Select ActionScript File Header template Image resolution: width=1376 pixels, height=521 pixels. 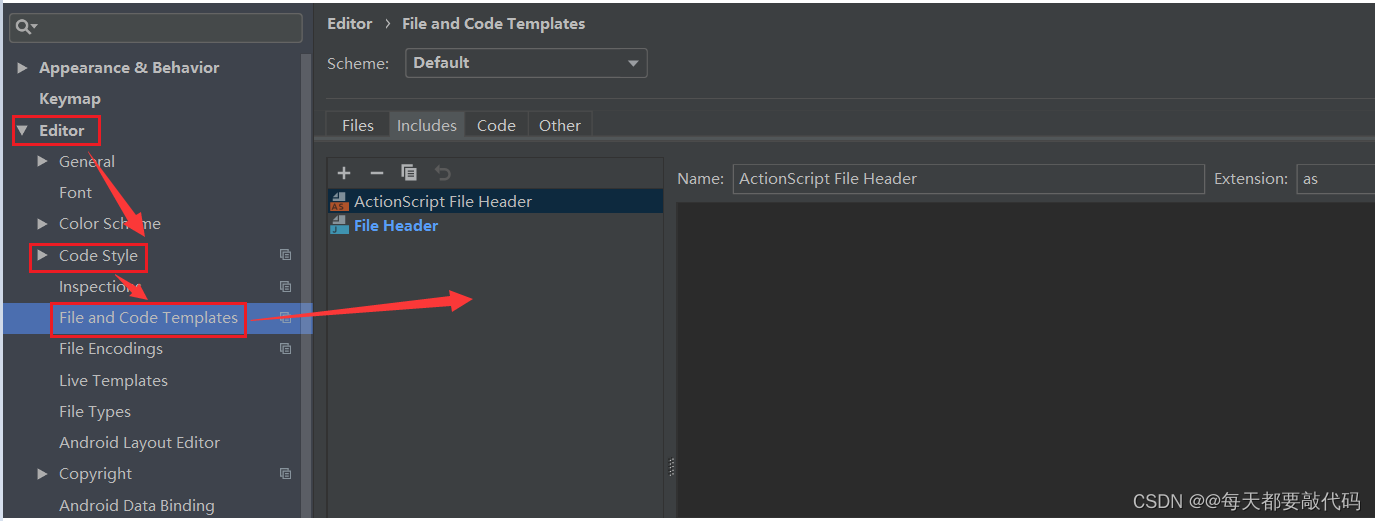(495, 201)
